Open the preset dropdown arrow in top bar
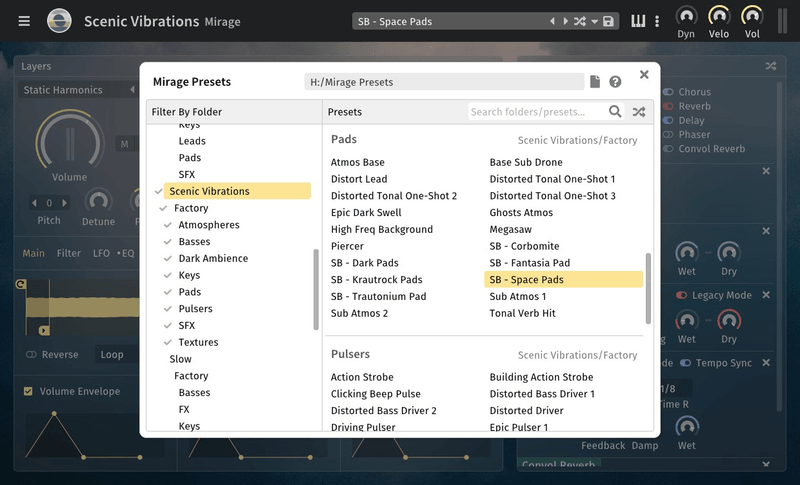 (x=594, y=21)
